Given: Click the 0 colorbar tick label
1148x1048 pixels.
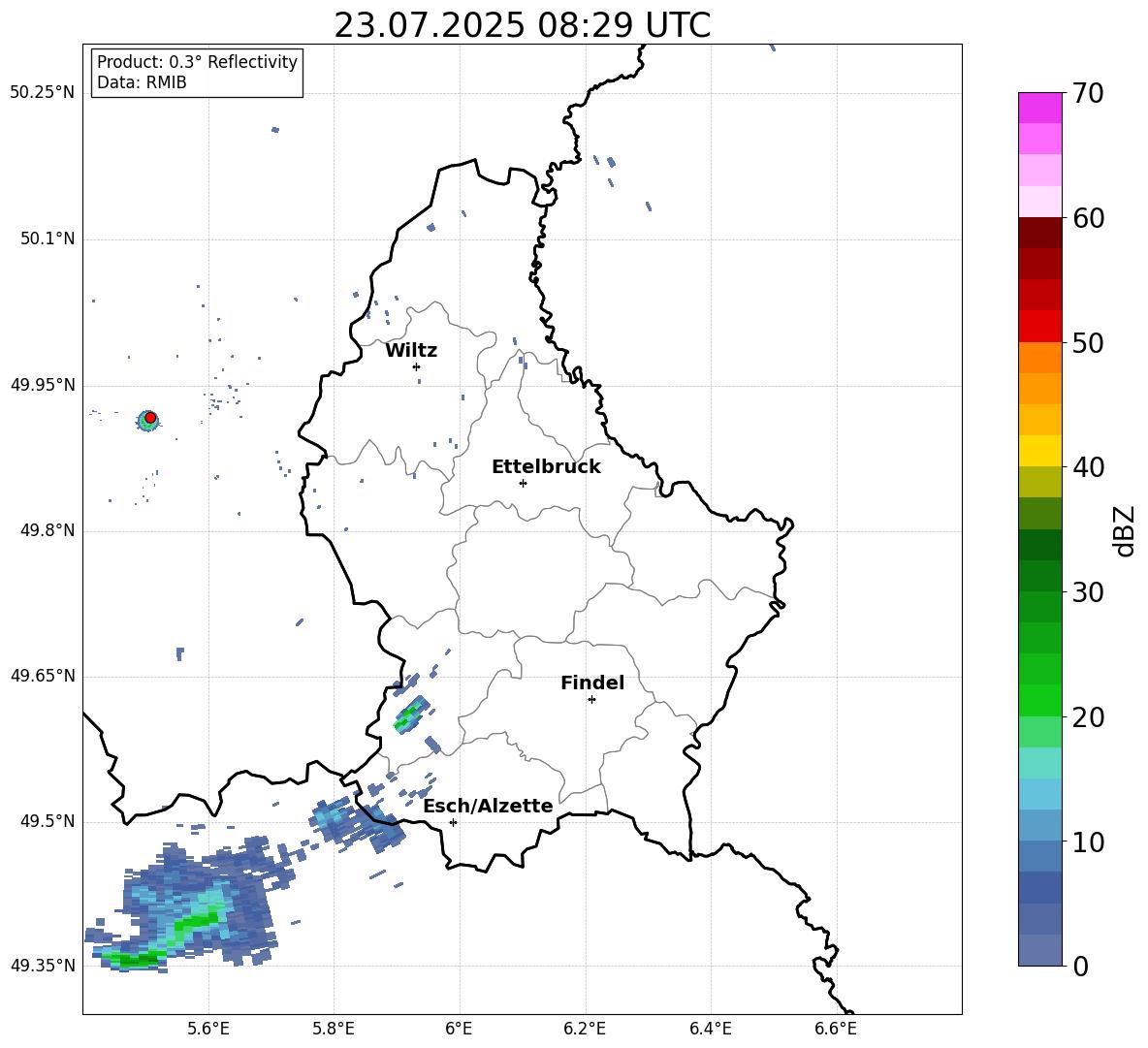Looking at the screenshot, I should coord(1080,966).
